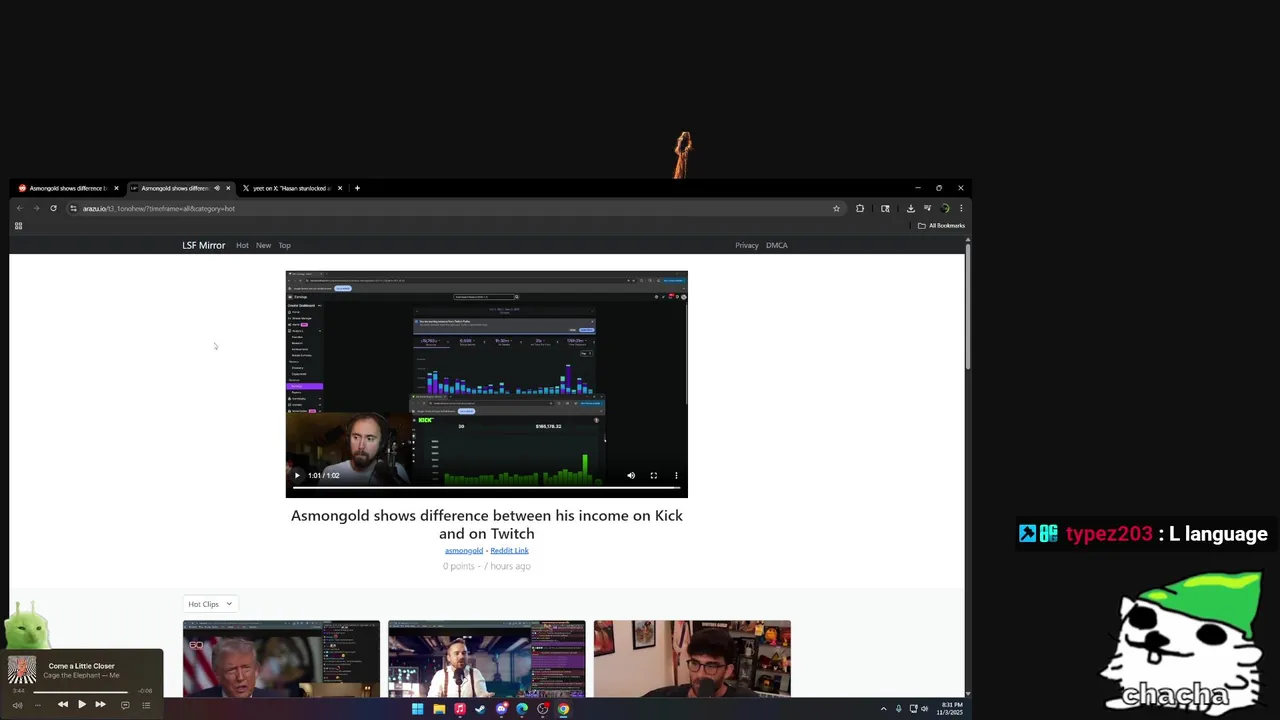Screen dimensions: 1280x720
Task: Open Steam from taskbar
Action: (x=480, y=709)
